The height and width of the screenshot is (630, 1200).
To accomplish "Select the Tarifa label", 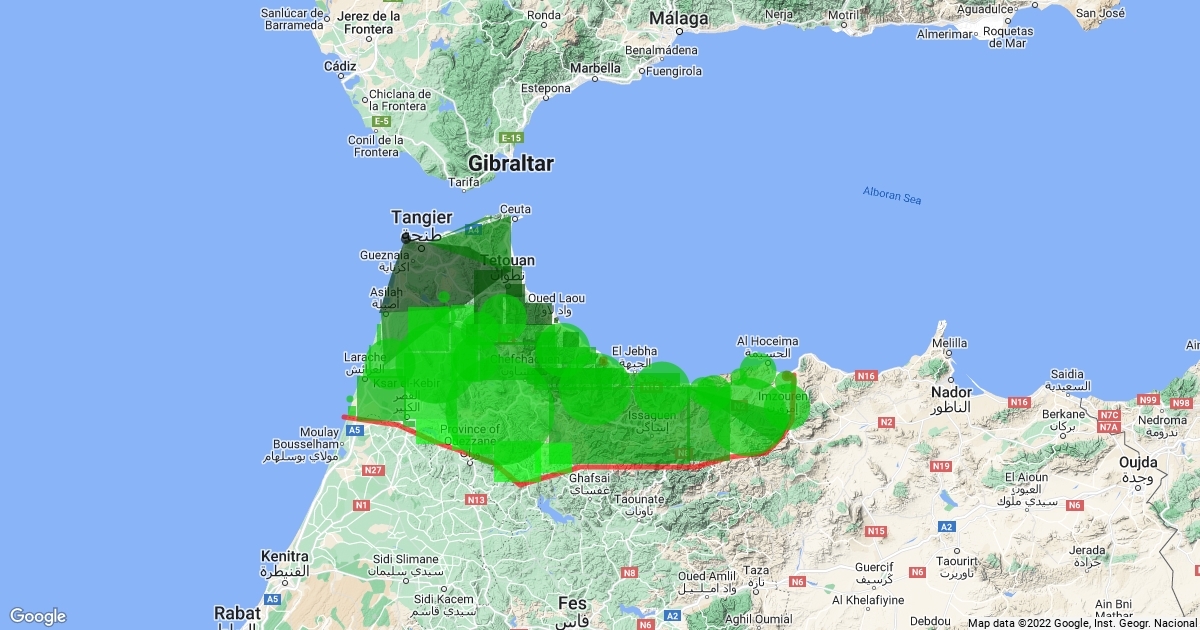I will click(465, 183).
